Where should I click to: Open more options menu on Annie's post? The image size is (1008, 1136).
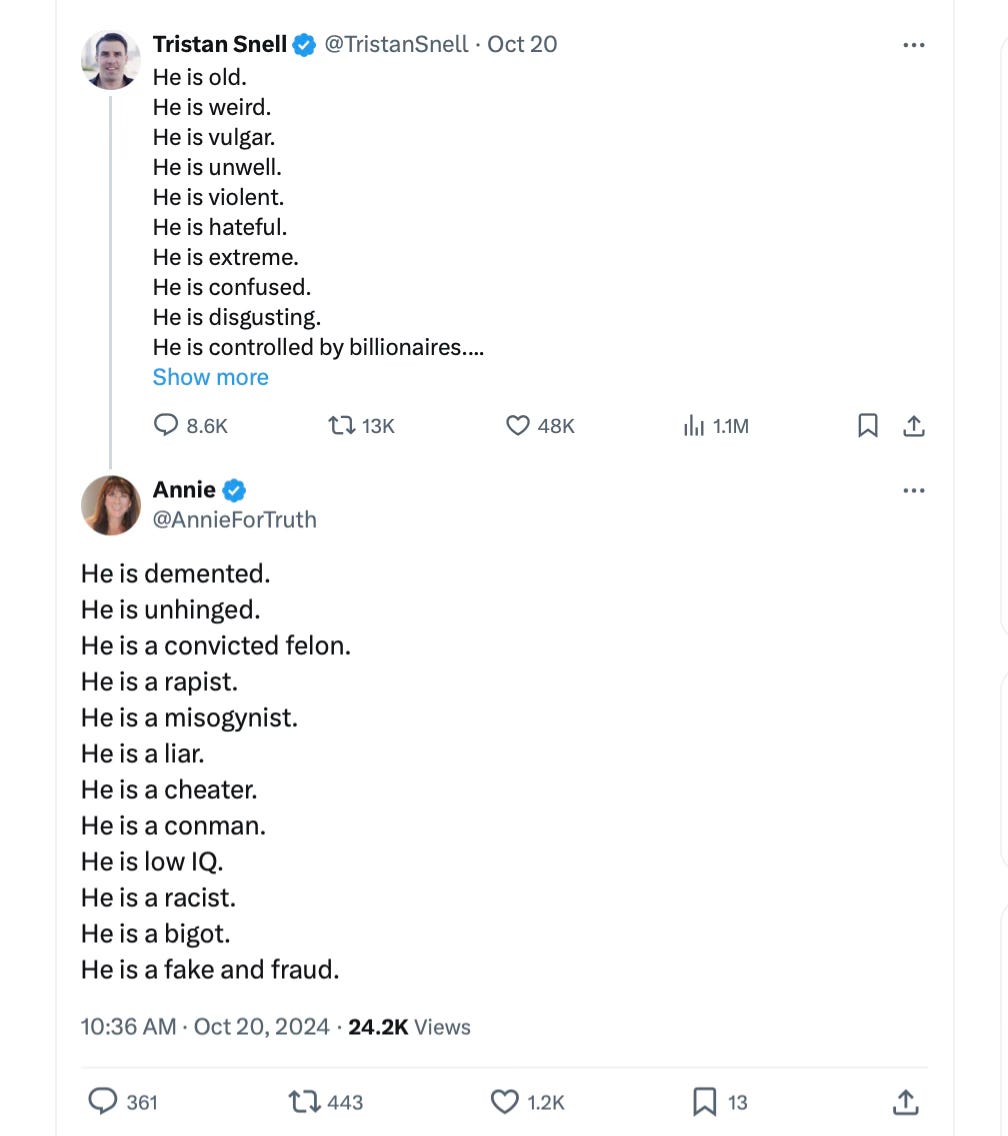[913, 491]
